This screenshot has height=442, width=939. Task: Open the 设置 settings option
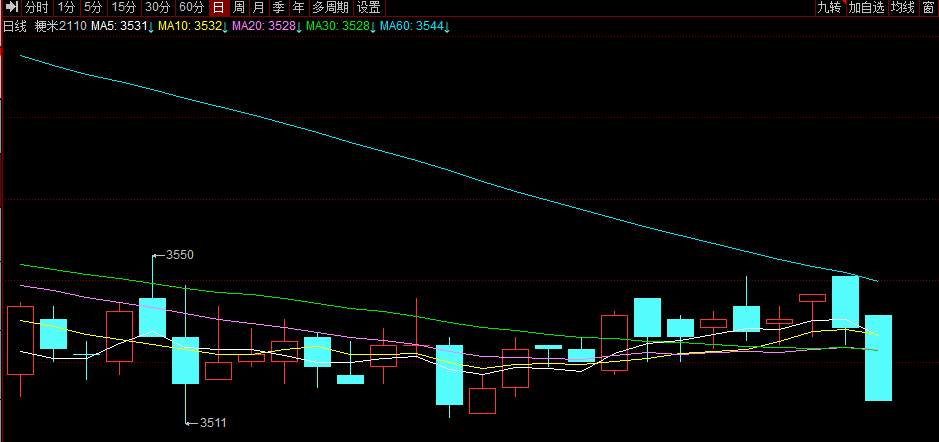(369, 8)
